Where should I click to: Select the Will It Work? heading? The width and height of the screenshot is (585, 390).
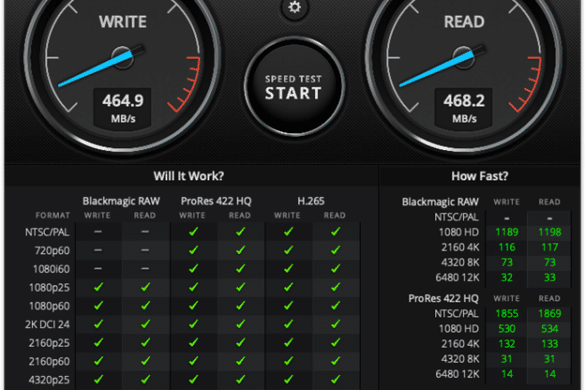(x=189, y=176)
